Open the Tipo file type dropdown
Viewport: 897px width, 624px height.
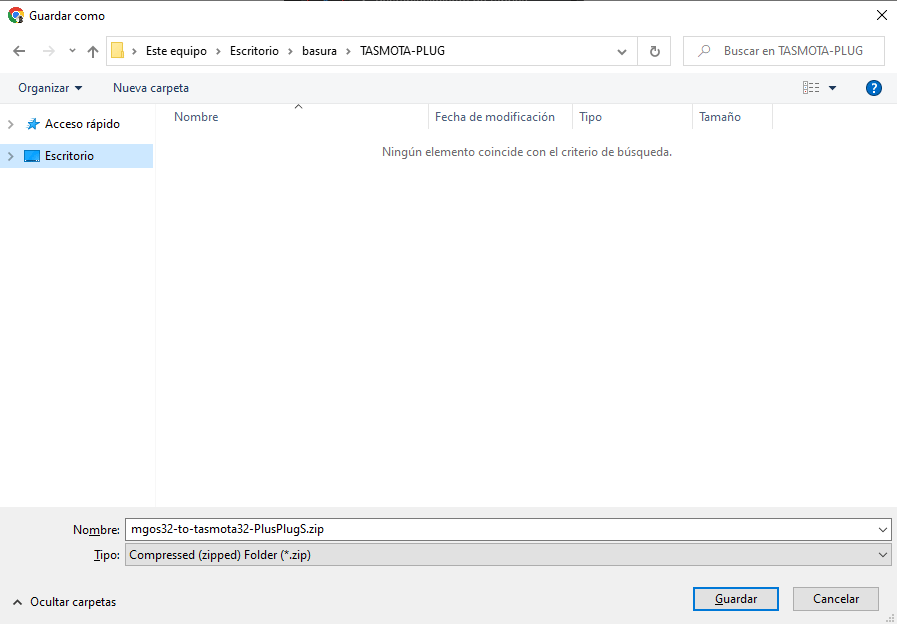pyautogui.click(x=507, y=555)
